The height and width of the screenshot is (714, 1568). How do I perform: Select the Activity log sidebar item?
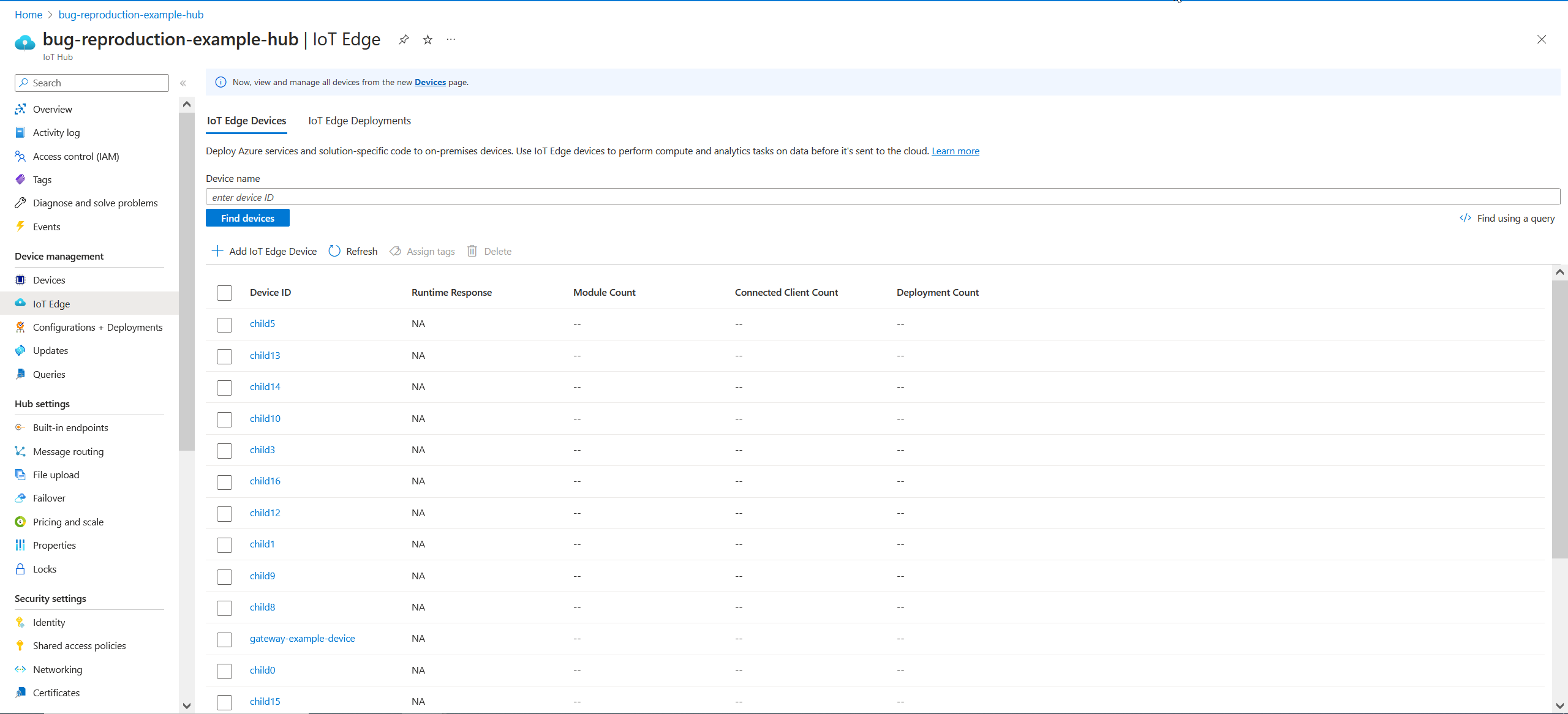click(x=56, y=132)
